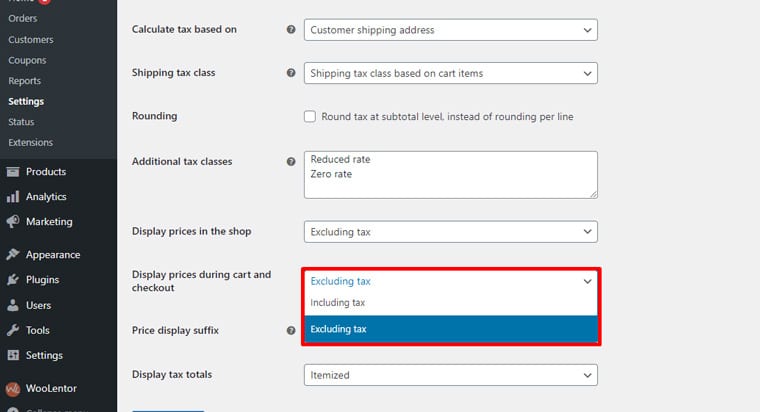Image resolution: width=760 pixels, height=412 pixels.
Task: Click the Plugins plug icon
Action: 13,280
